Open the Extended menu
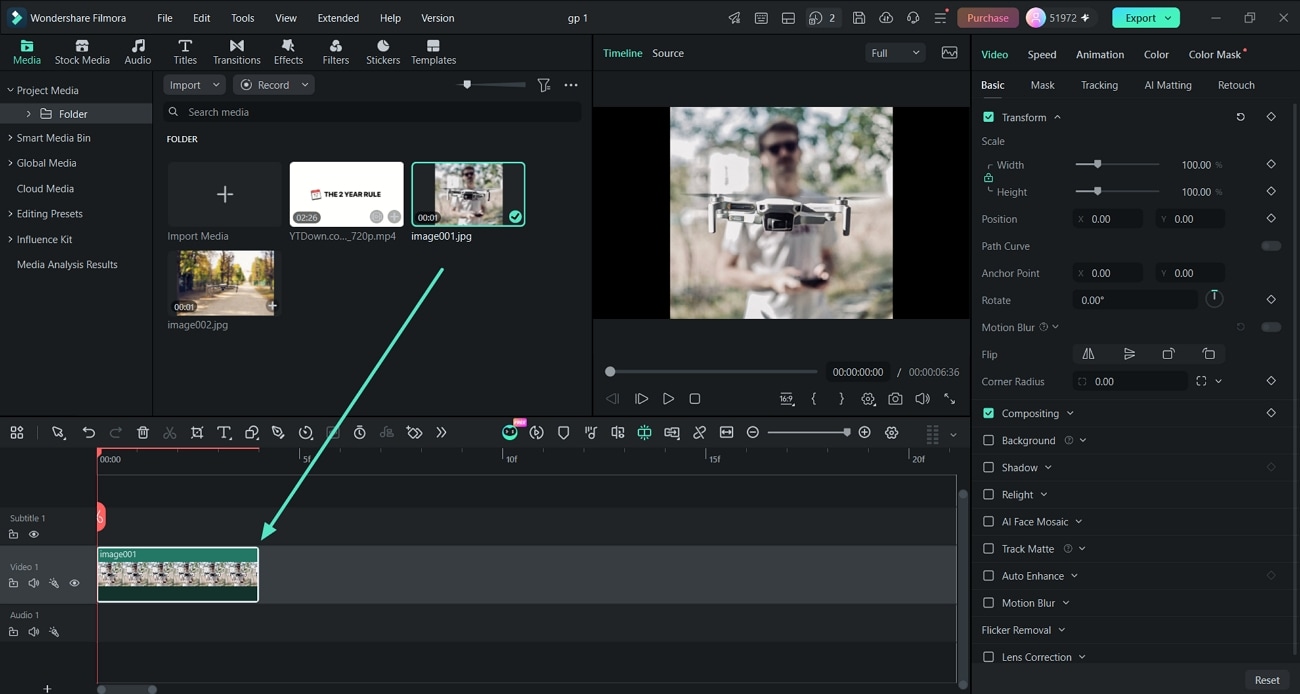Screen dimensions: 1300x694 (338, 18)
